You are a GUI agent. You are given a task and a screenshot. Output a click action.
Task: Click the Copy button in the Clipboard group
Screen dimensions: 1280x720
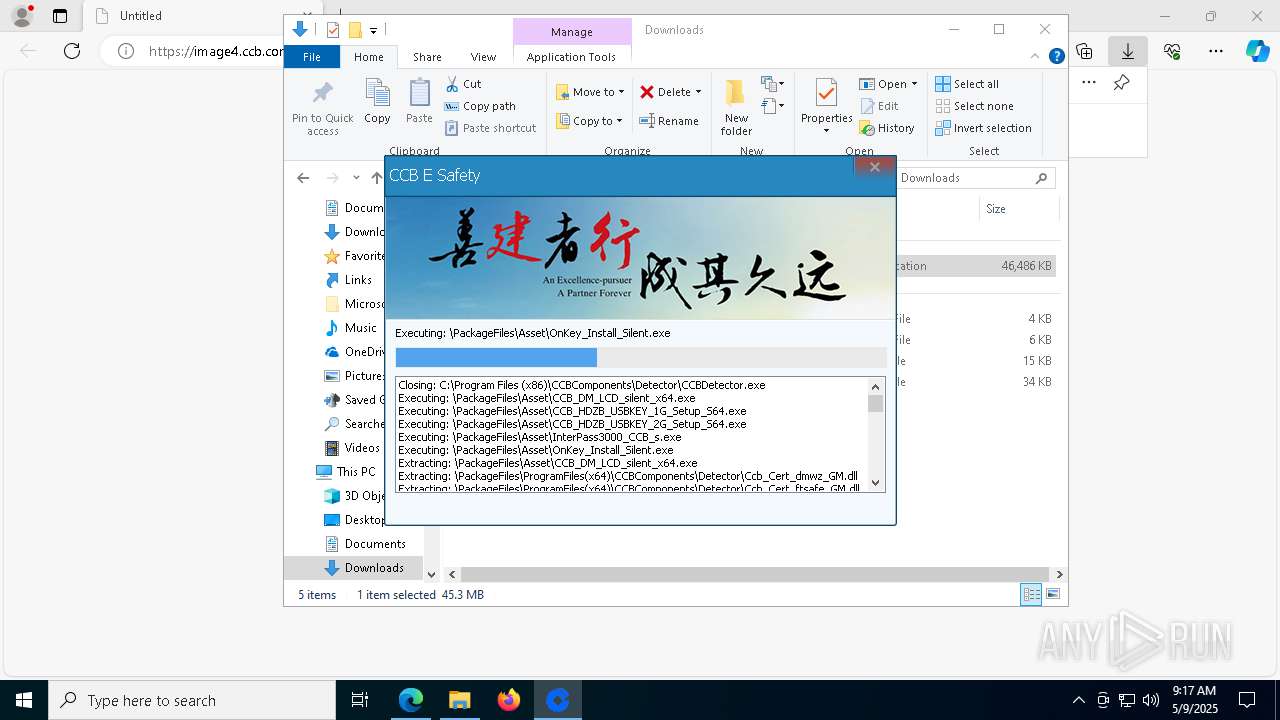[377, 102]
